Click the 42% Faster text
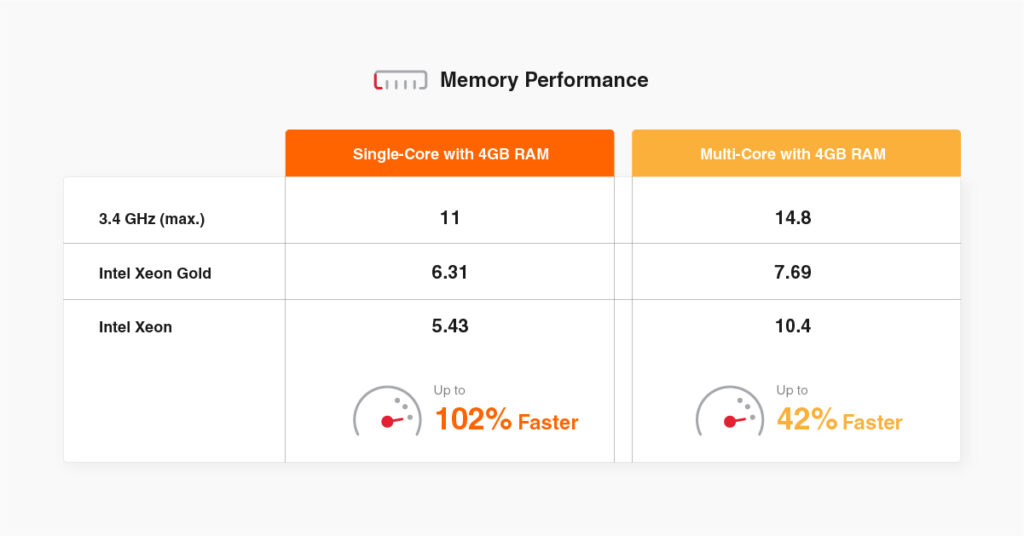Screen dimensions: 1024x536 840,419
